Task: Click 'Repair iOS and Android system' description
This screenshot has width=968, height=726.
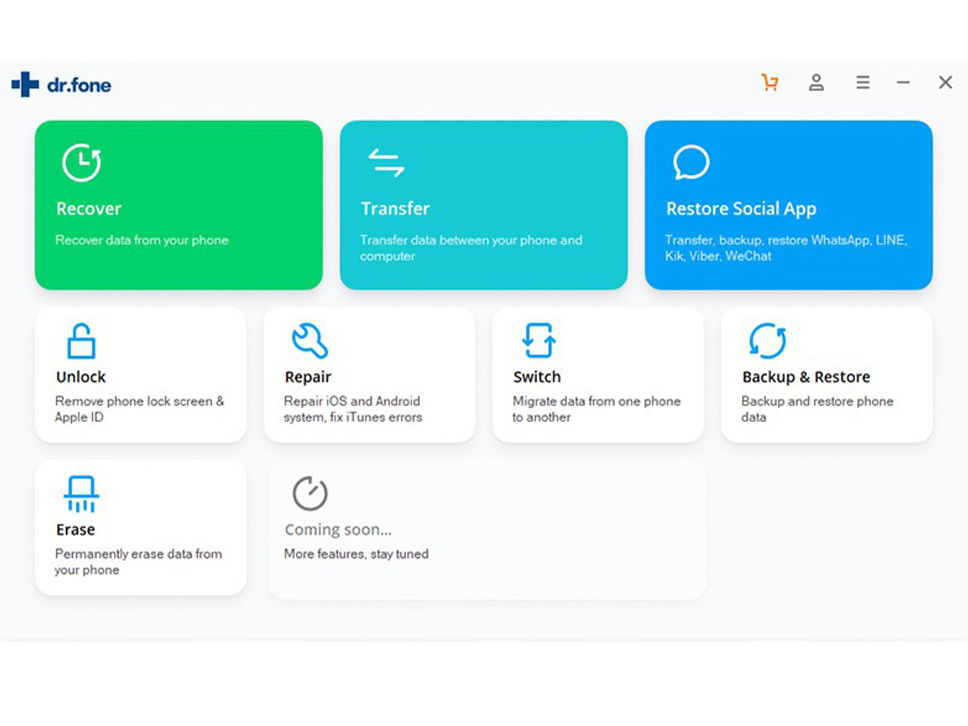Action: (x=353, y=409)
